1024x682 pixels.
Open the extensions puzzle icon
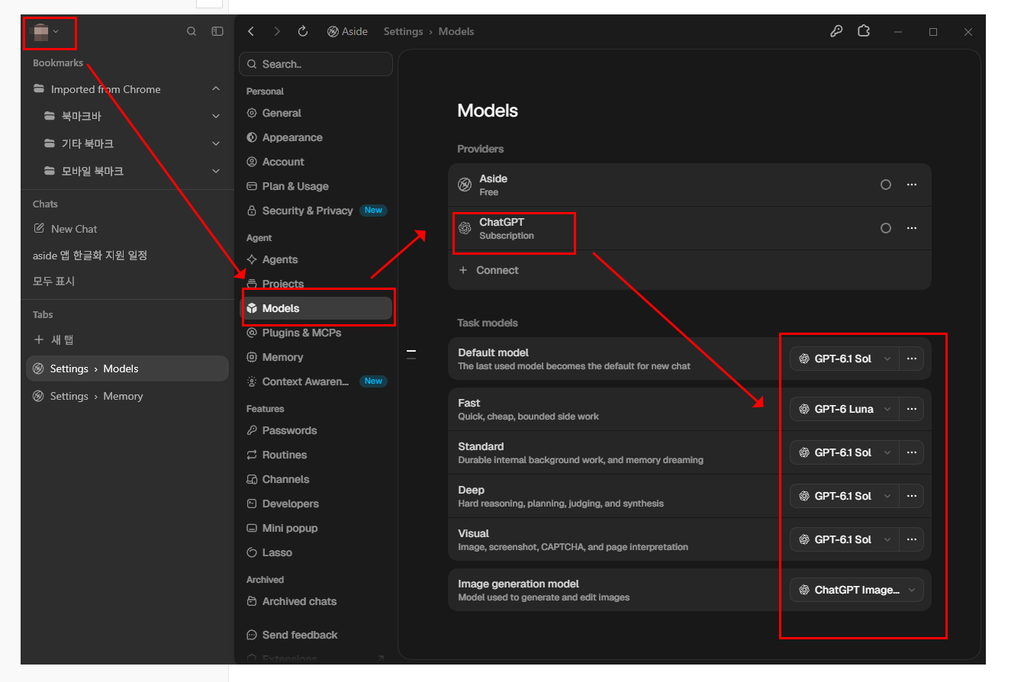tap(864, 31)
